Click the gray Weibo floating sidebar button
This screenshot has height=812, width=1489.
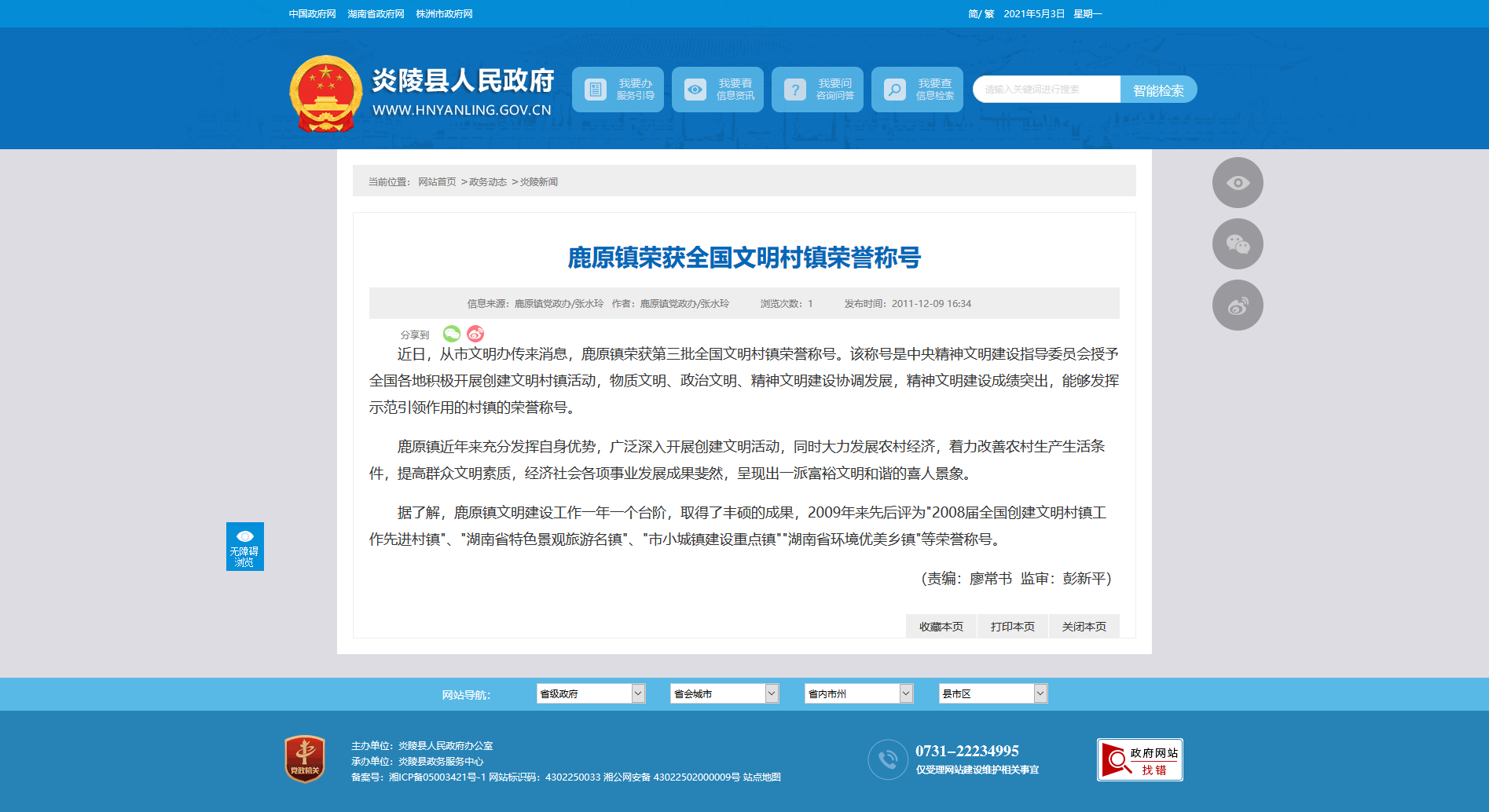tap(1238, 305)
